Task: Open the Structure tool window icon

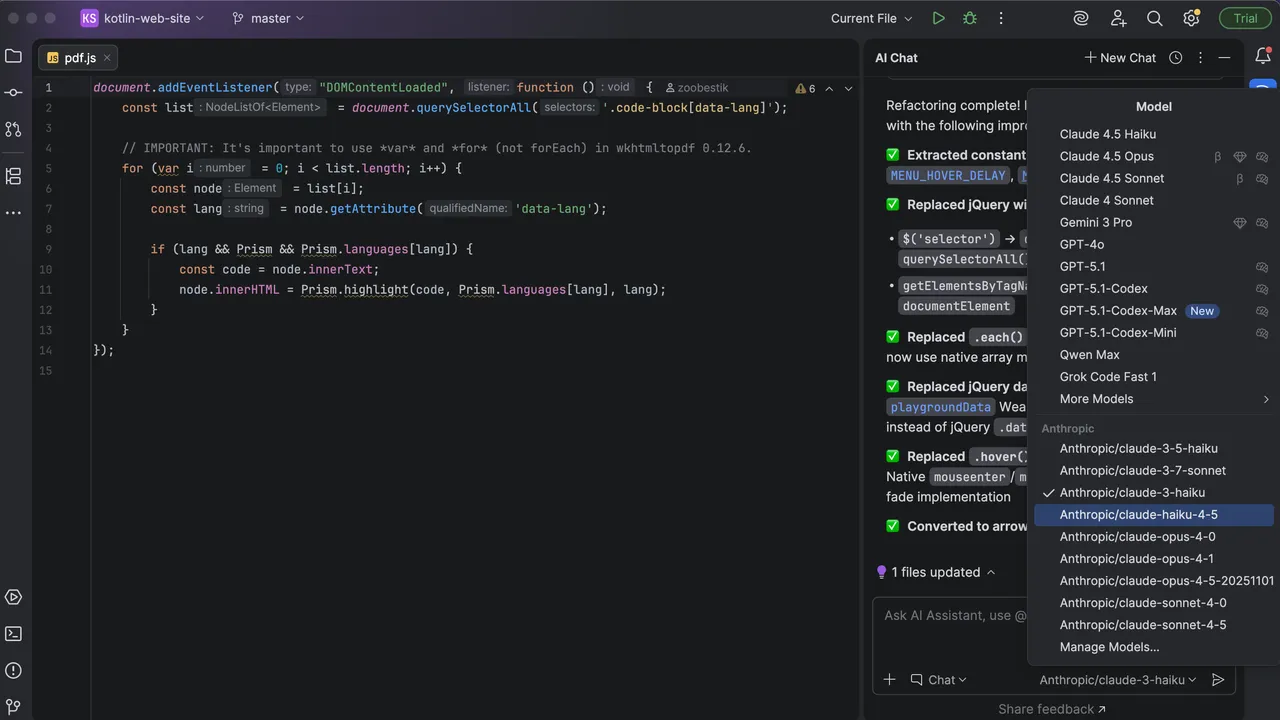Action: (13, 176)
